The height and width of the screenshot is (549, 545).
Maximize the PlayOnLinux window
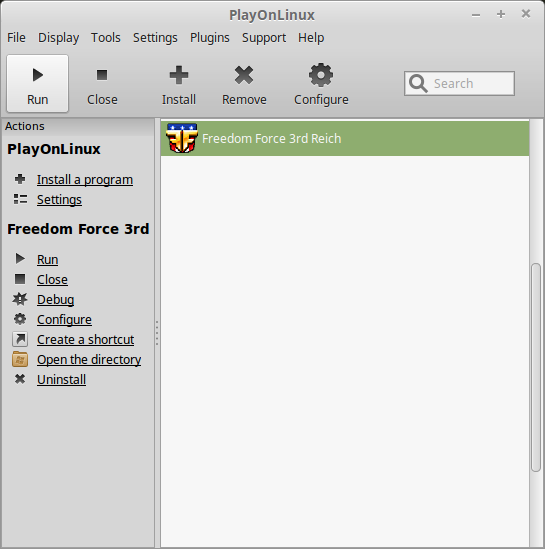501,14
